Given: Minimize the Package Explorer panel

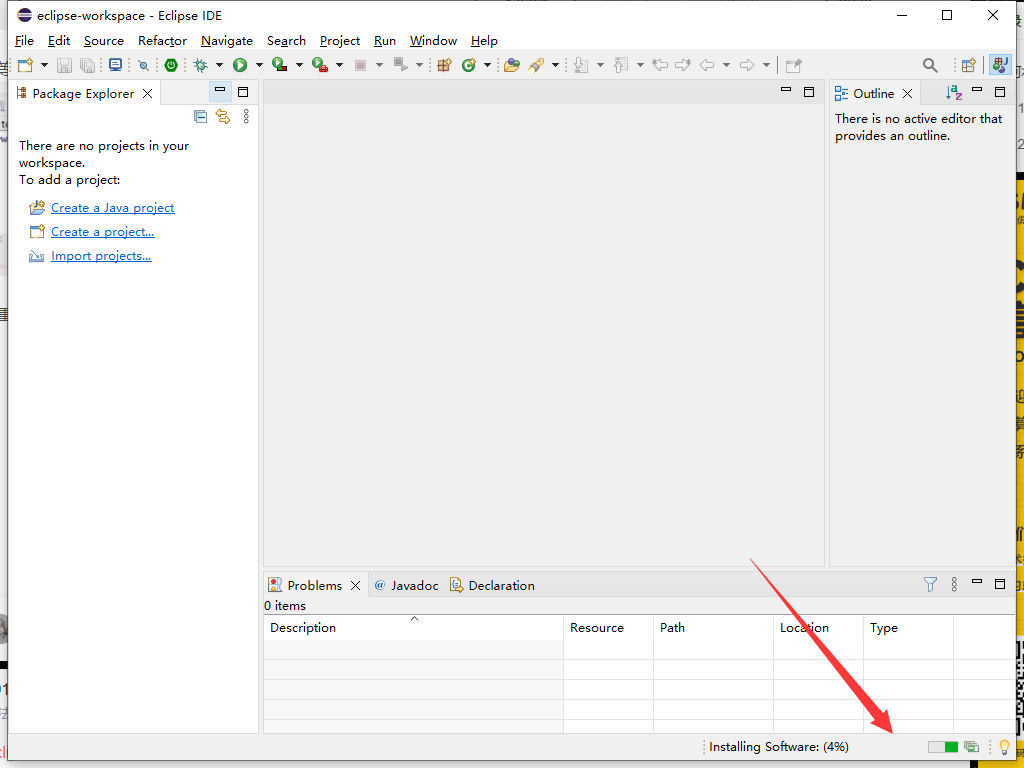Looking at the screenshot, I should click(220, 91).
